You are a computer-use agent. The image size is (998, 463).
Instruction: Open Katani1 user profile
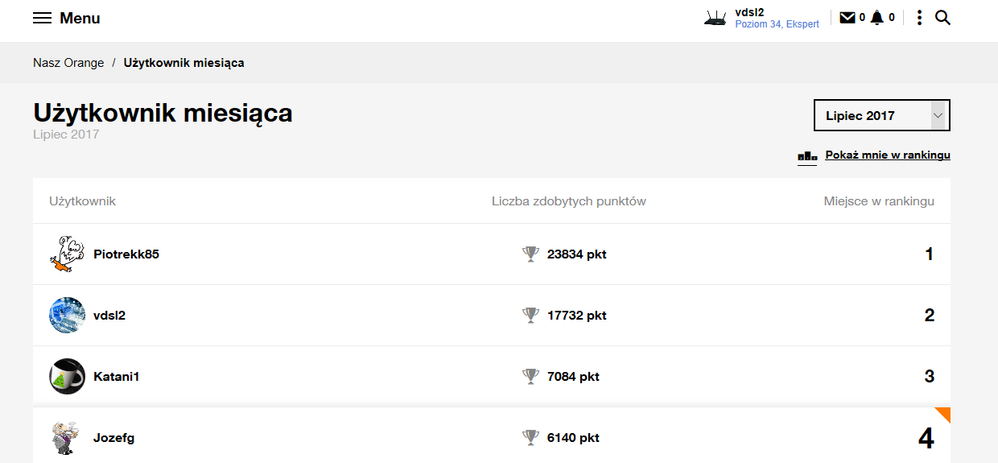116,377
